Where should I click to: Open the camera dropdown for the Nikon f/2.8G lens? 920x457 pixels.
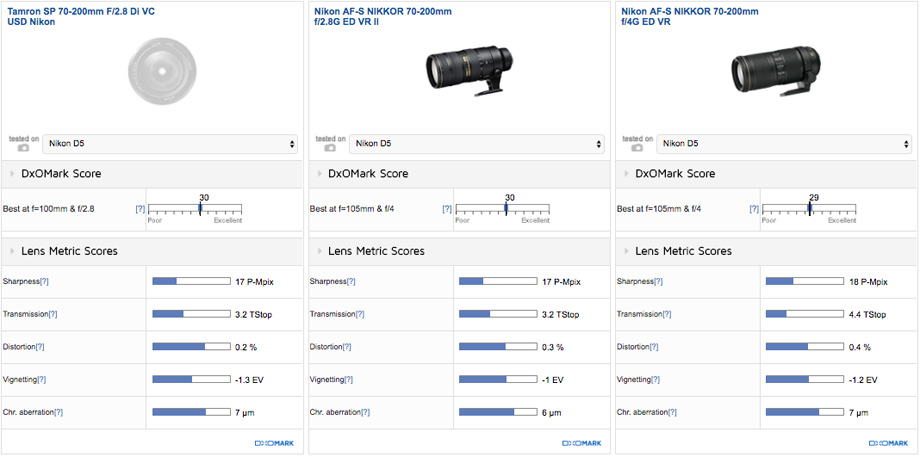476,144
